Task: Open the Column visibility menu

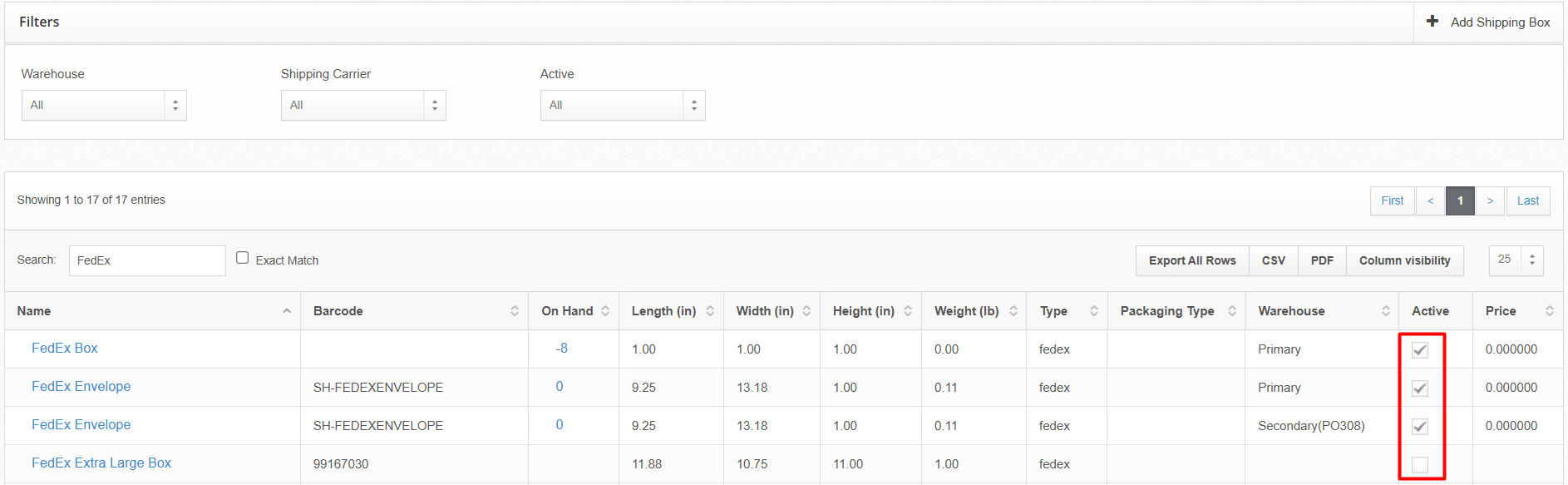Action: [1405, 260]
